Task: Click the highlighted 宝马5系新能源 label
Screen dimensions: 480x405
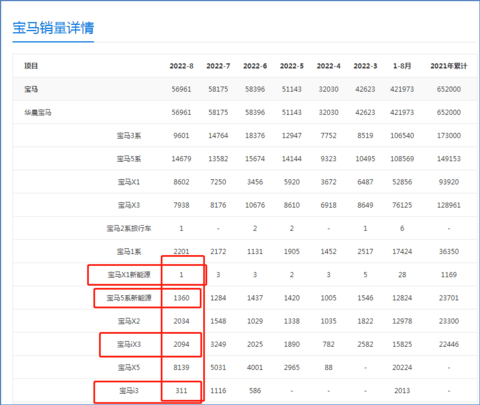Action: (129, 298)
